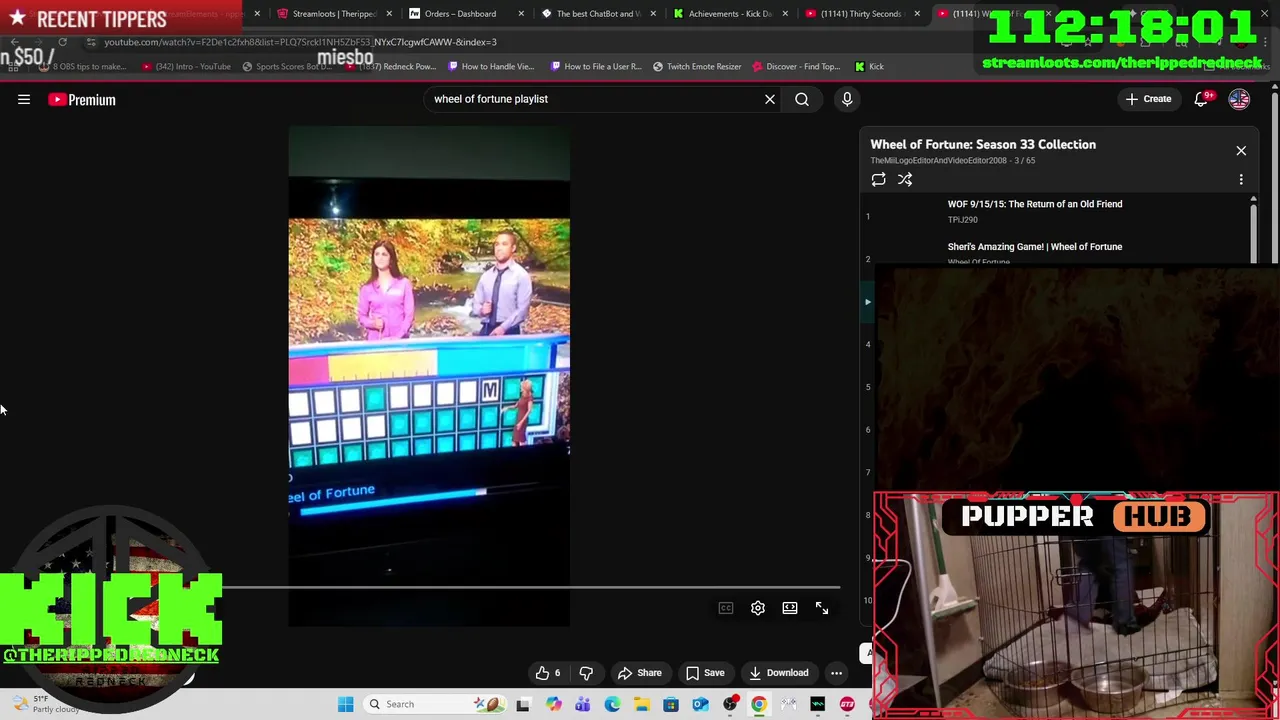The image size is (1280, 720).
Task: Switch to 'Thirty Seconds' YouTube tab
Action: [x=861, y=13]
